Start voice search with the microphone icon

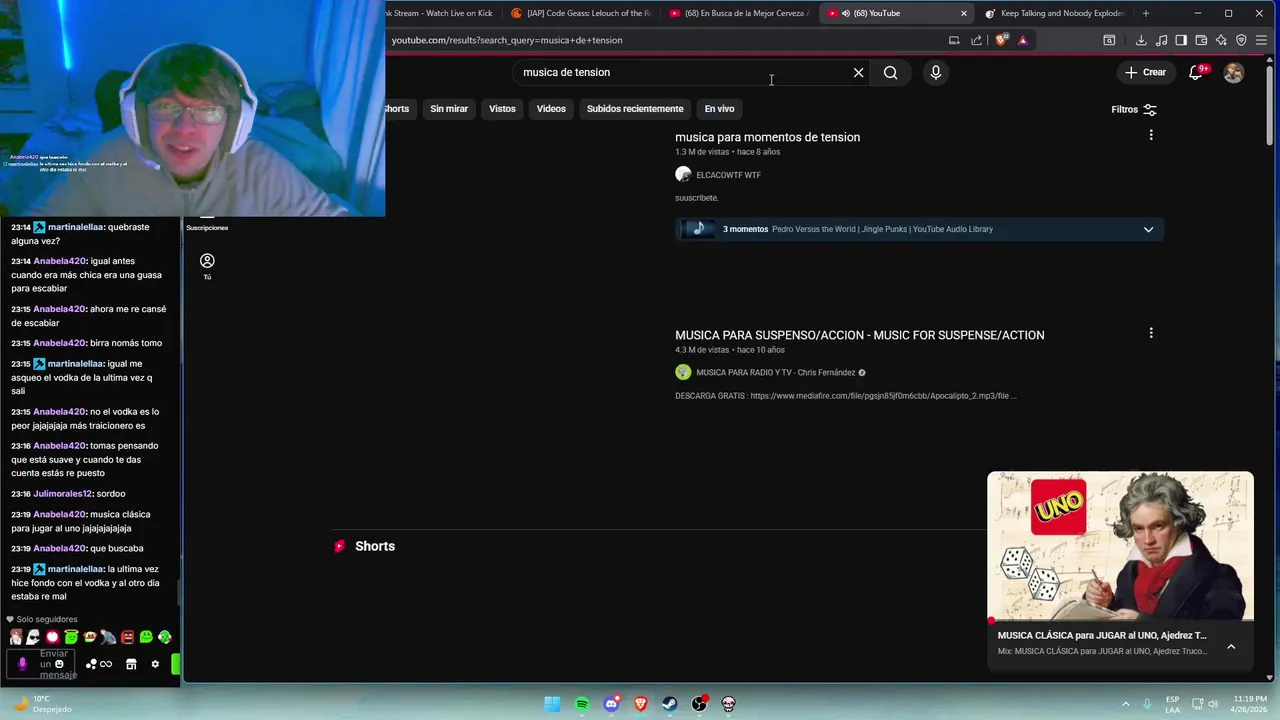[x=935, y=72]
